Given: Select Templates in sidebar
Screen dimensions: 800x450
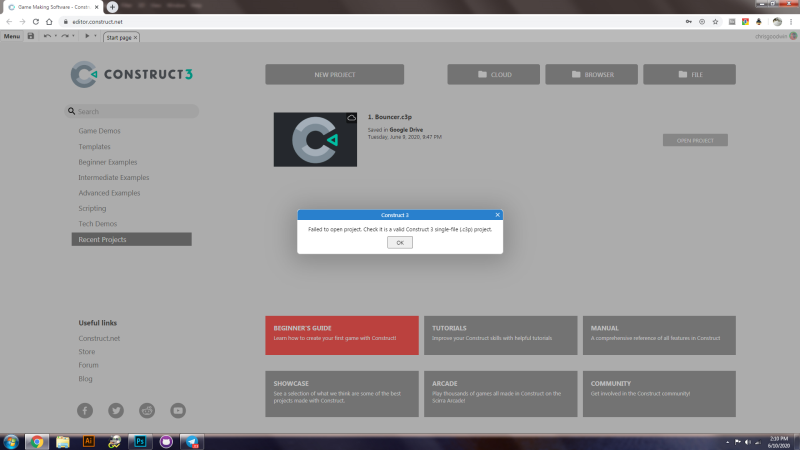Looking at the screenshot, I should click(x=94, y=146).
